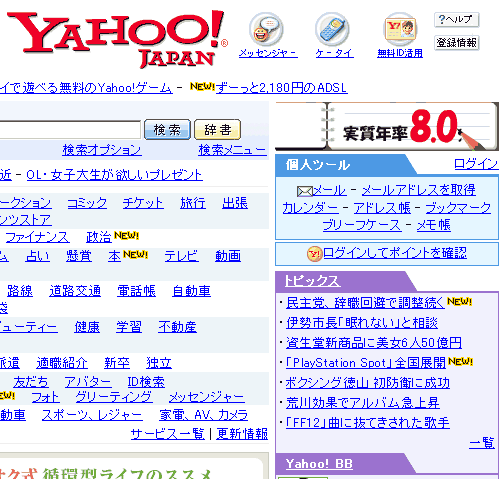Read 民主党、辞職回避で調整続く topic
Screen dimensions: 500x479
point(365,303)
